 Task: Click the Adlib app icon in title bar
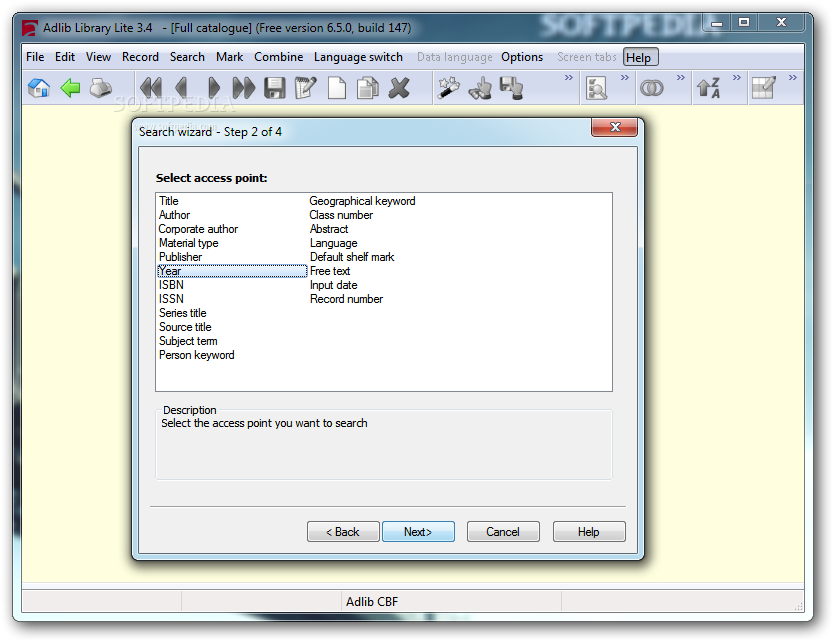coord(30,28)
